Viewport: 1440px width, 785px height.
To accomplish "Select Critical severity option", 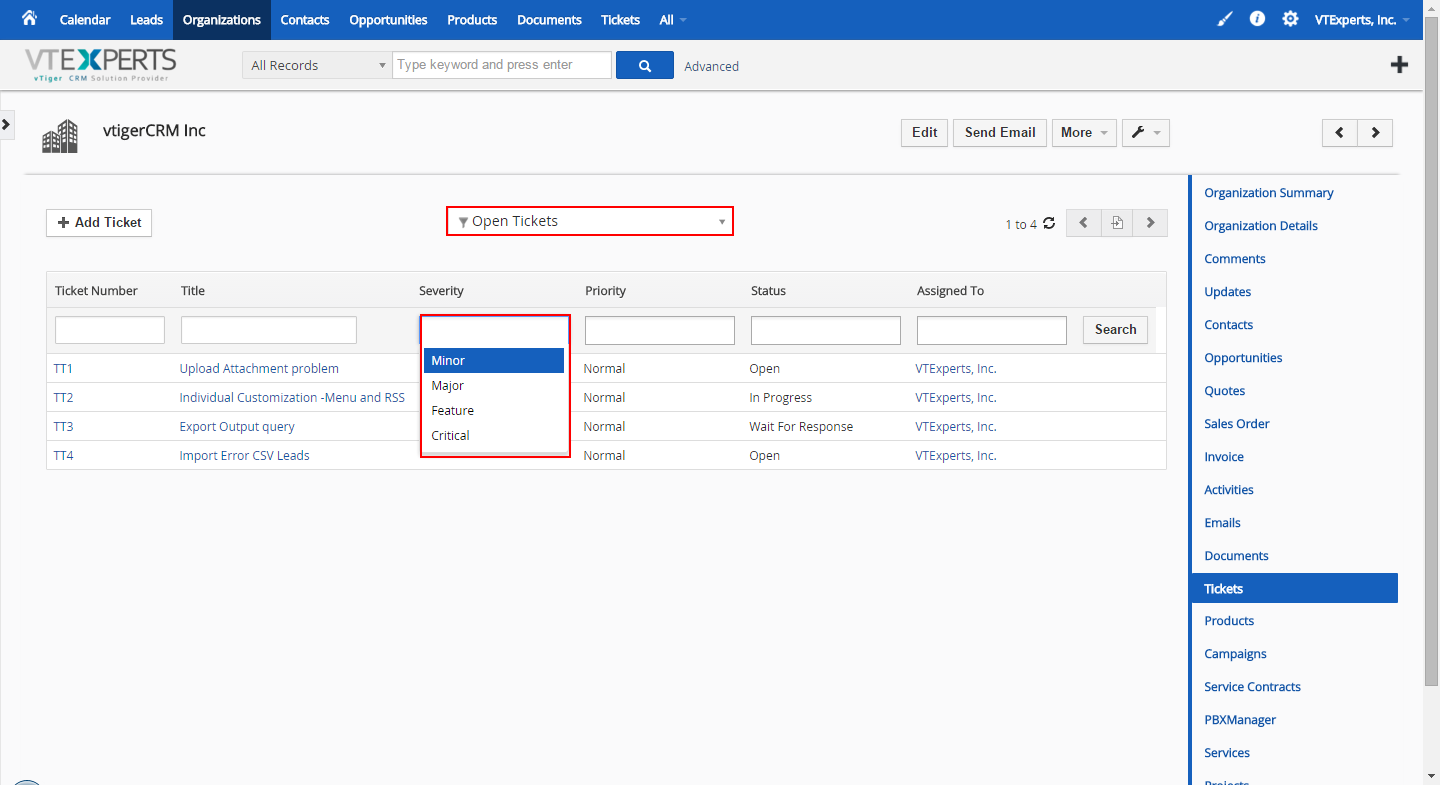I will 494,435.
